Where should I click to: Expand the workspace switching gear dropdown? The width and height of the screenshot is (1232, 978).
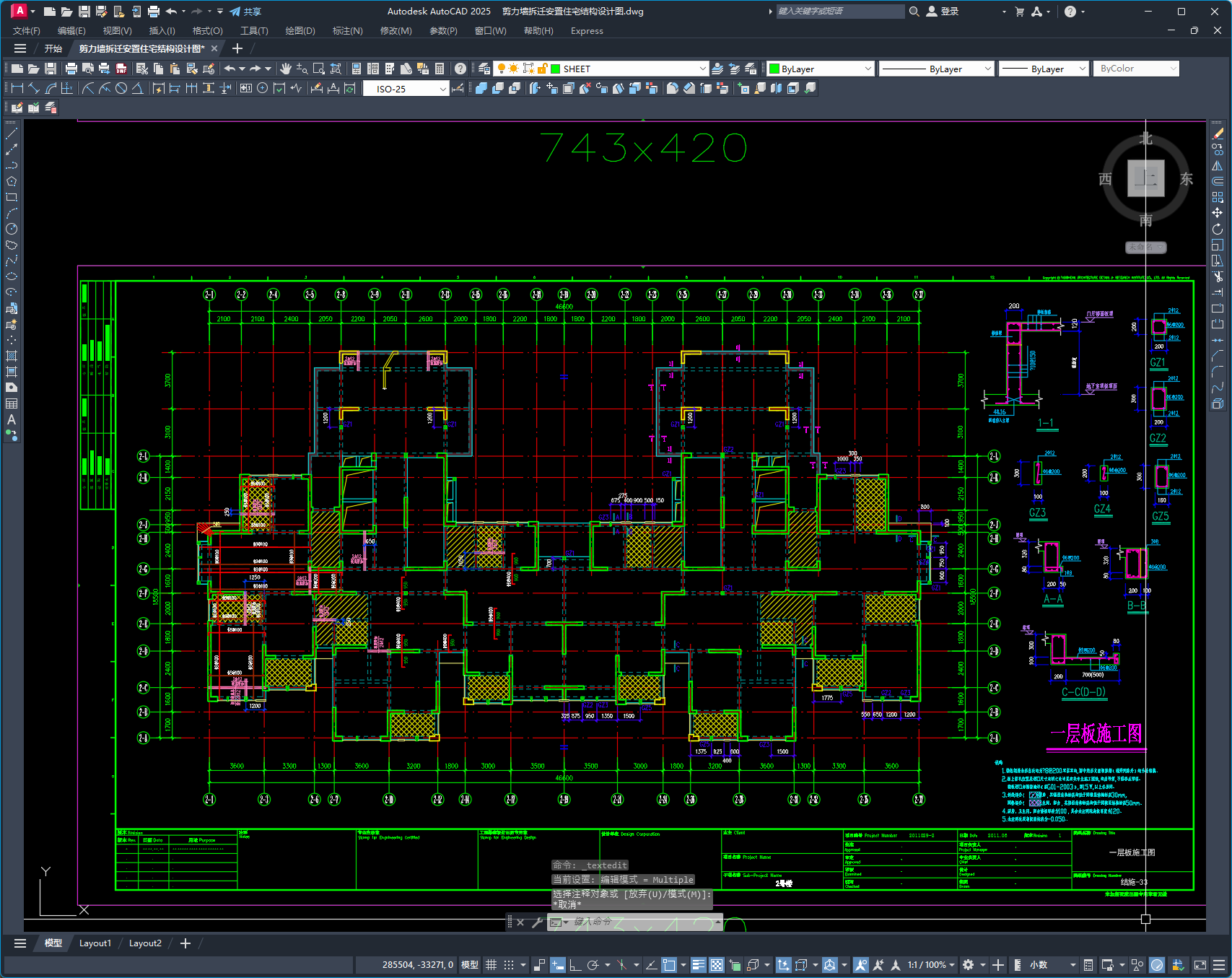click(x=983, y=965)
